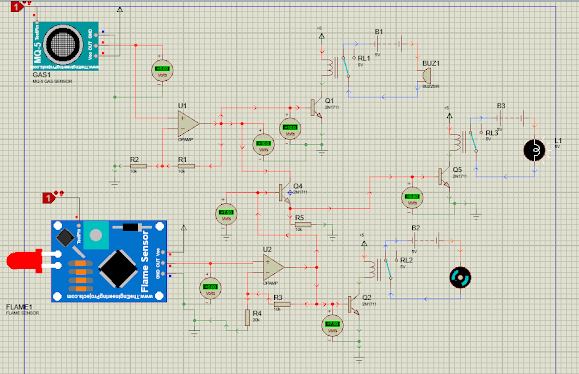The width and height of the screenshot is (579, 374).
Task: Select the blue Flame Sensor board
Action: point(109,261)
